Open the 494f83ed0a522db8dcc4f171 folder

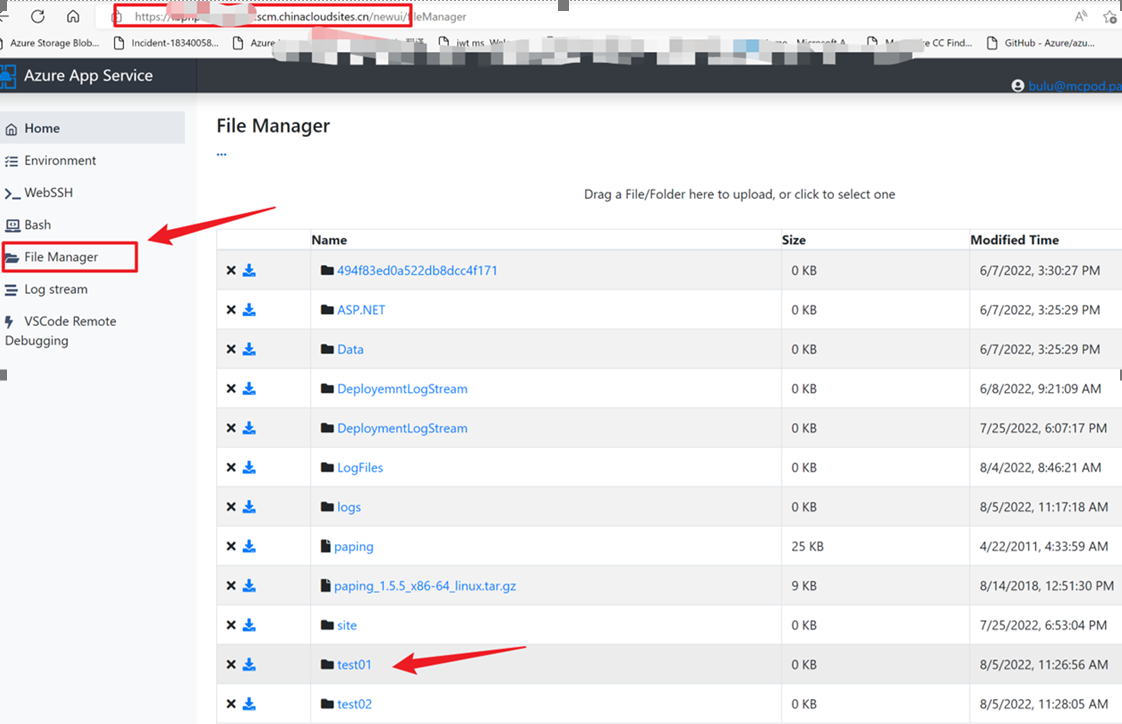[x=417, y=270]
